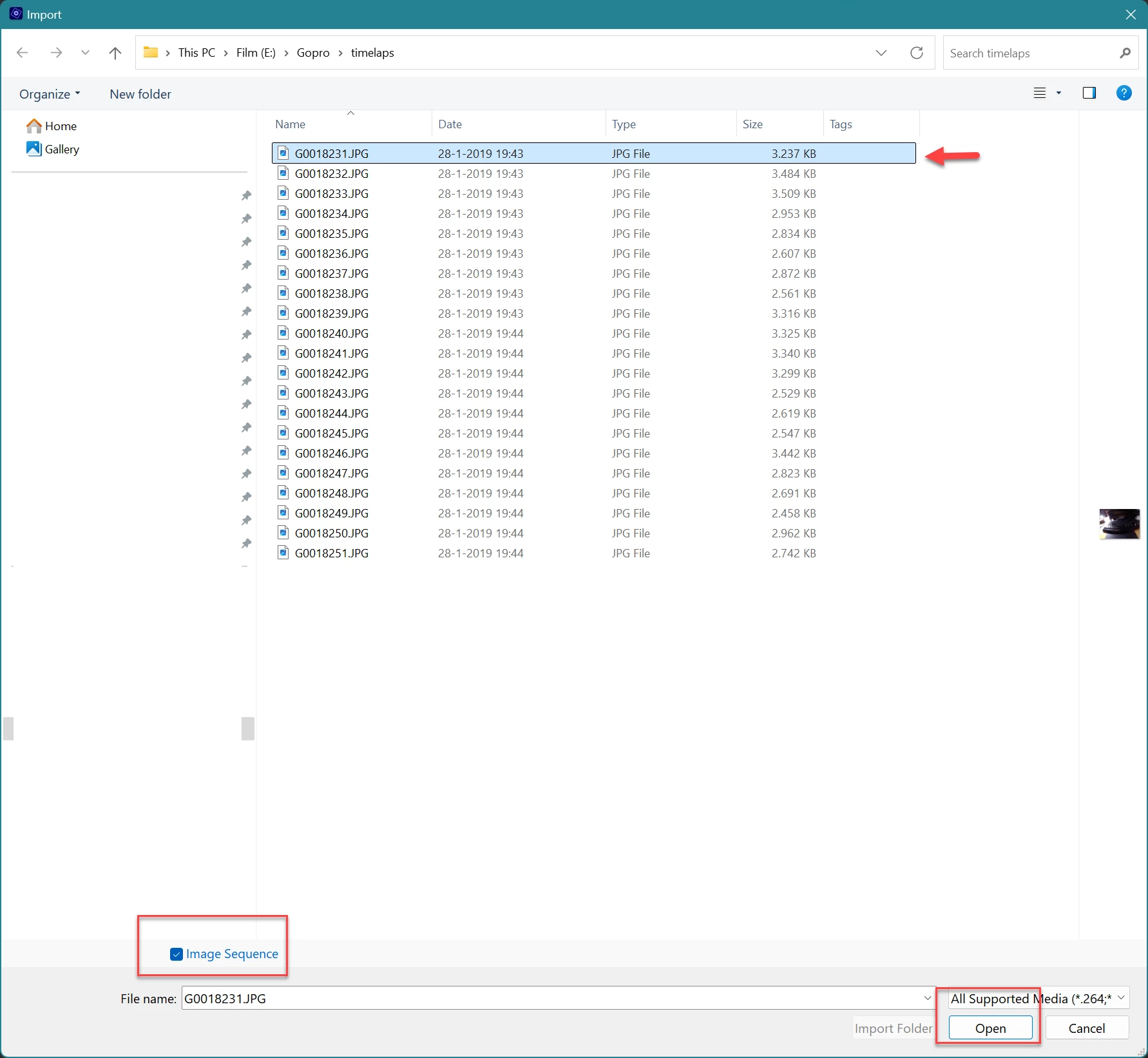Click the JPG icon of G0018247.JPG

pos(283,472)
